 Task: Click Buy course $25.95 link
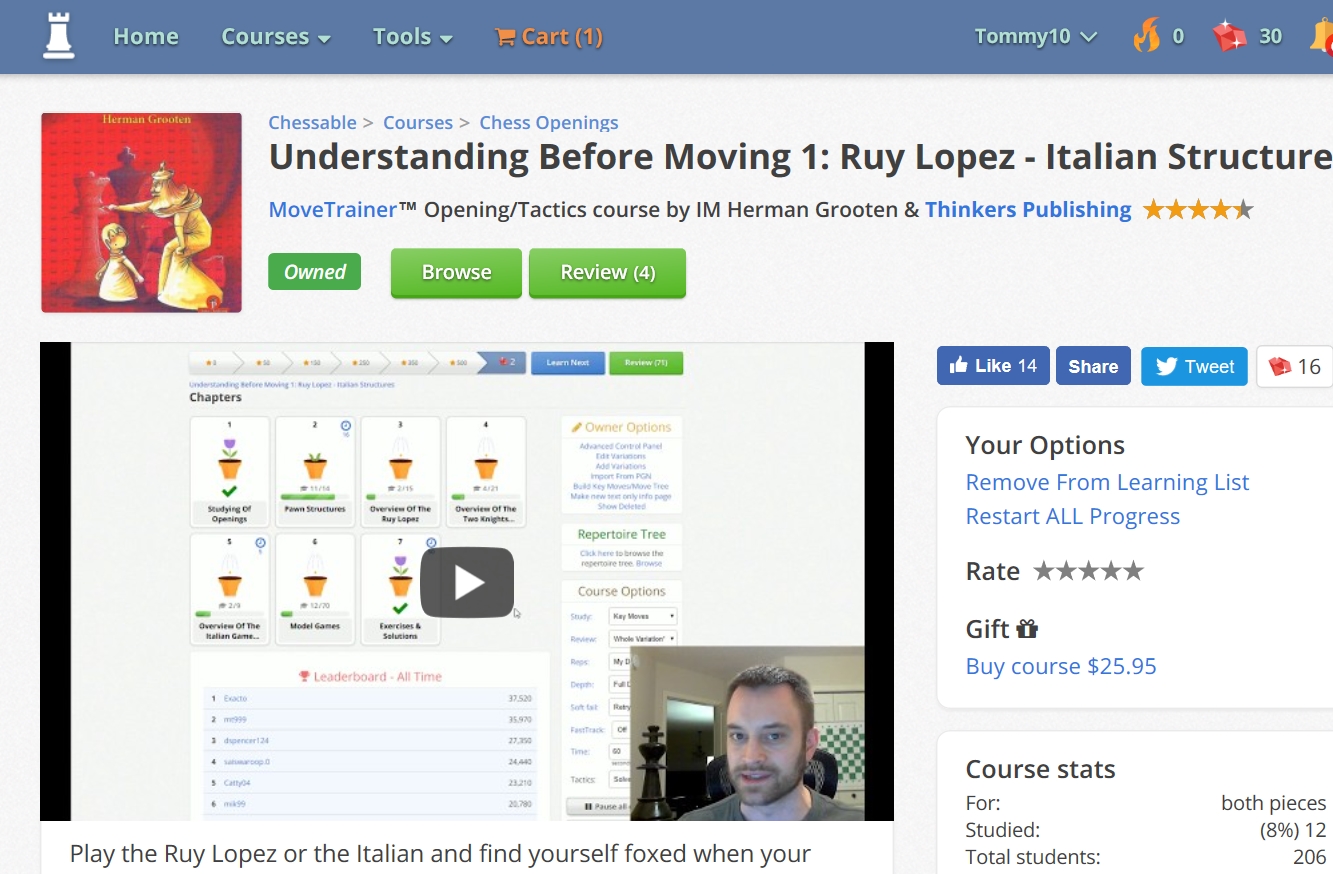[1061, 666]
